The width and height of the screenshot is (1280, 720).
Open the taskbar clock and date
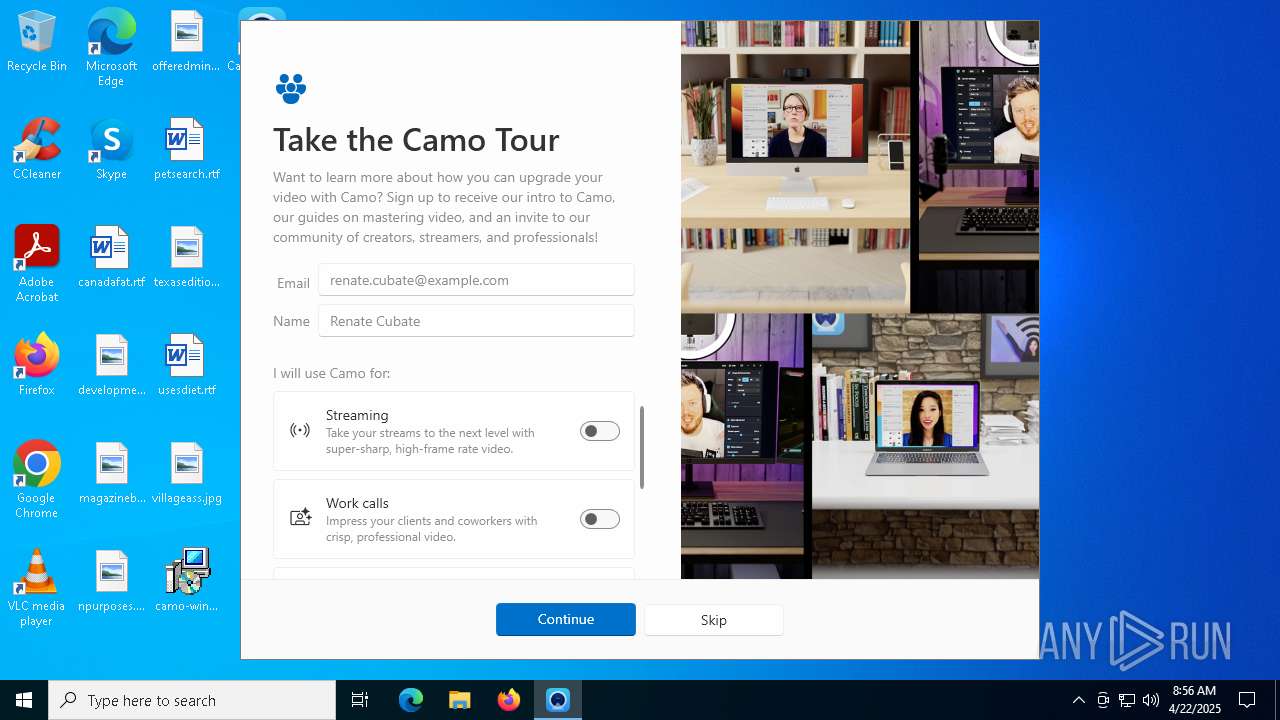[1195, 700]
